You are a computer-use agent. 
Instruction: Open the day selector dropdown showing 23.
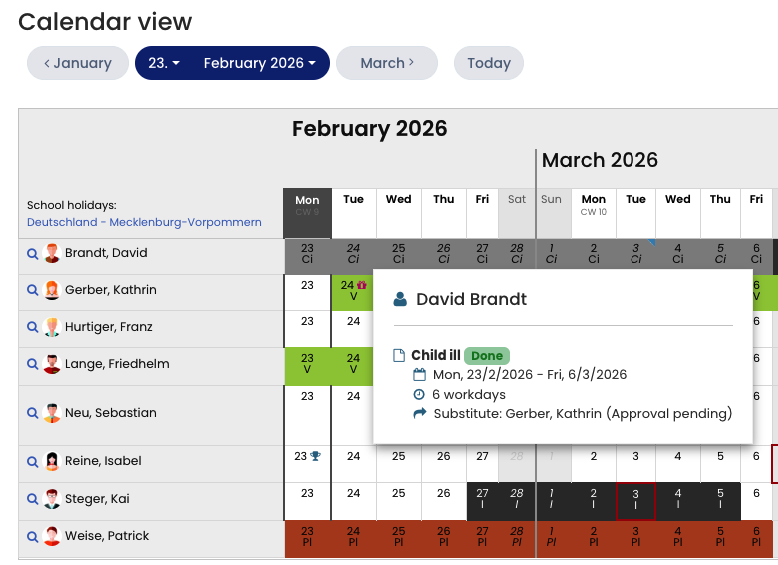click(x=164, y=63)
